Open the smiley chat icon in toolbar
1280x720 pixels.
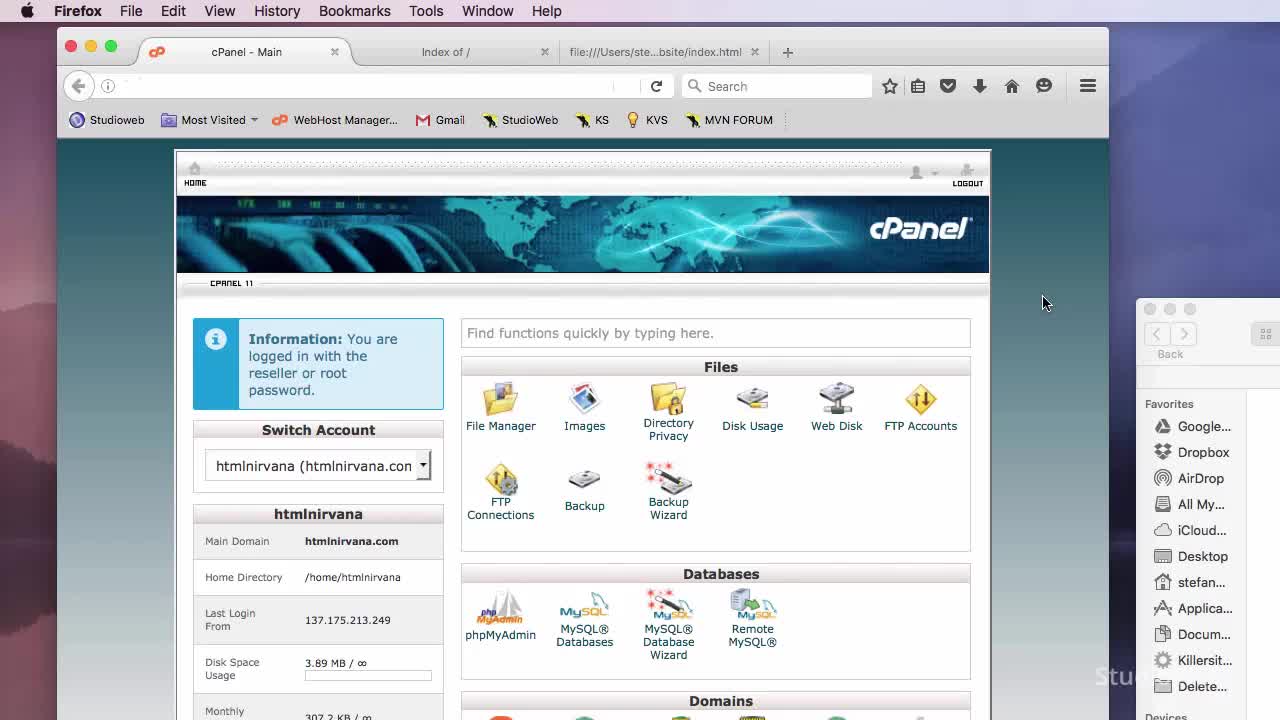click(x=1044, y=86)
